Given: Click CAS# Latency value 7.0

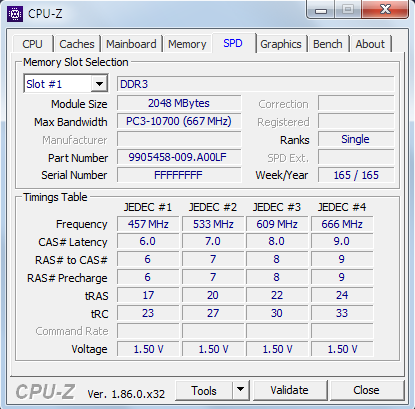Looking at the screenshot, I should coord(213,241).
